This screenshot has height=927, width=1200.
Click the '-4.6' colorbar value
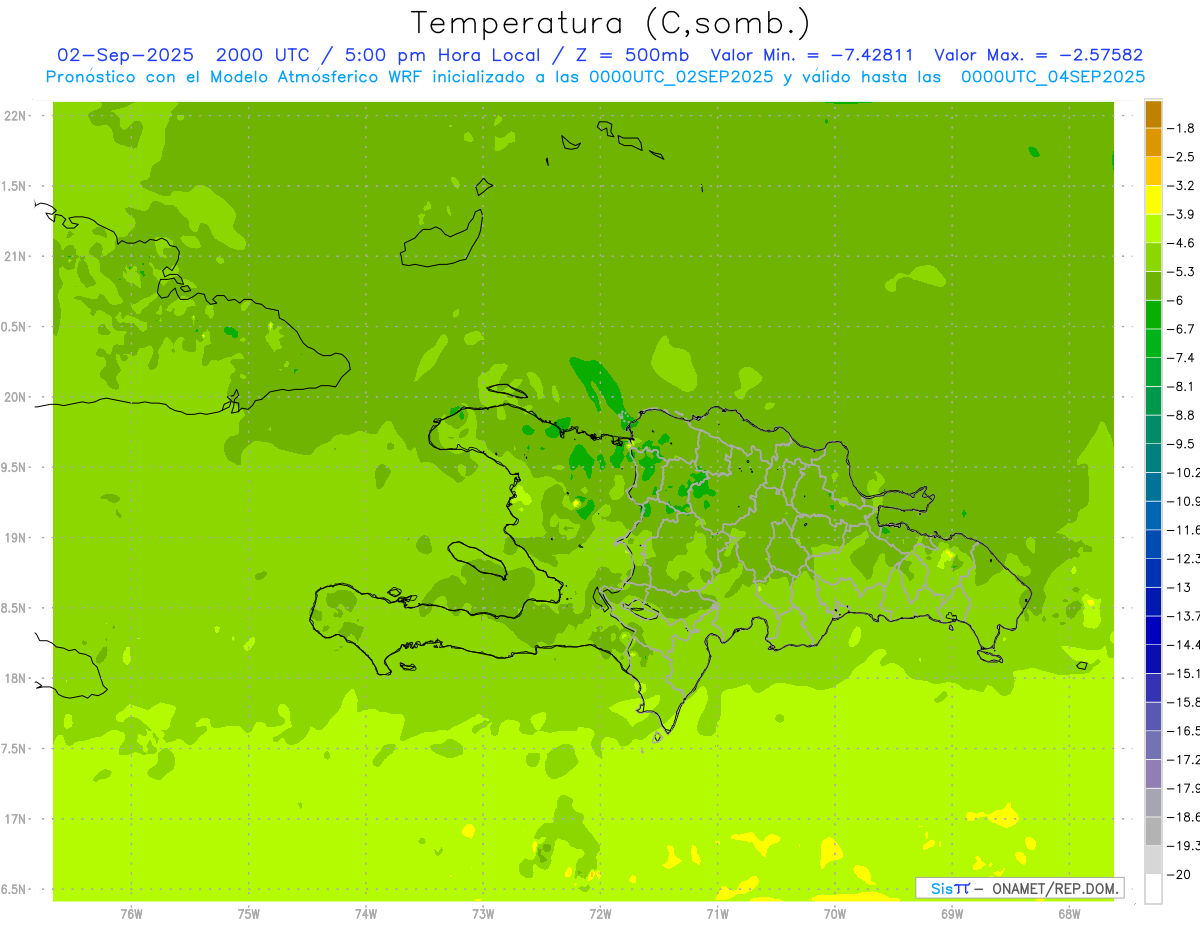pyautogui.click(x=1181, y=243)
